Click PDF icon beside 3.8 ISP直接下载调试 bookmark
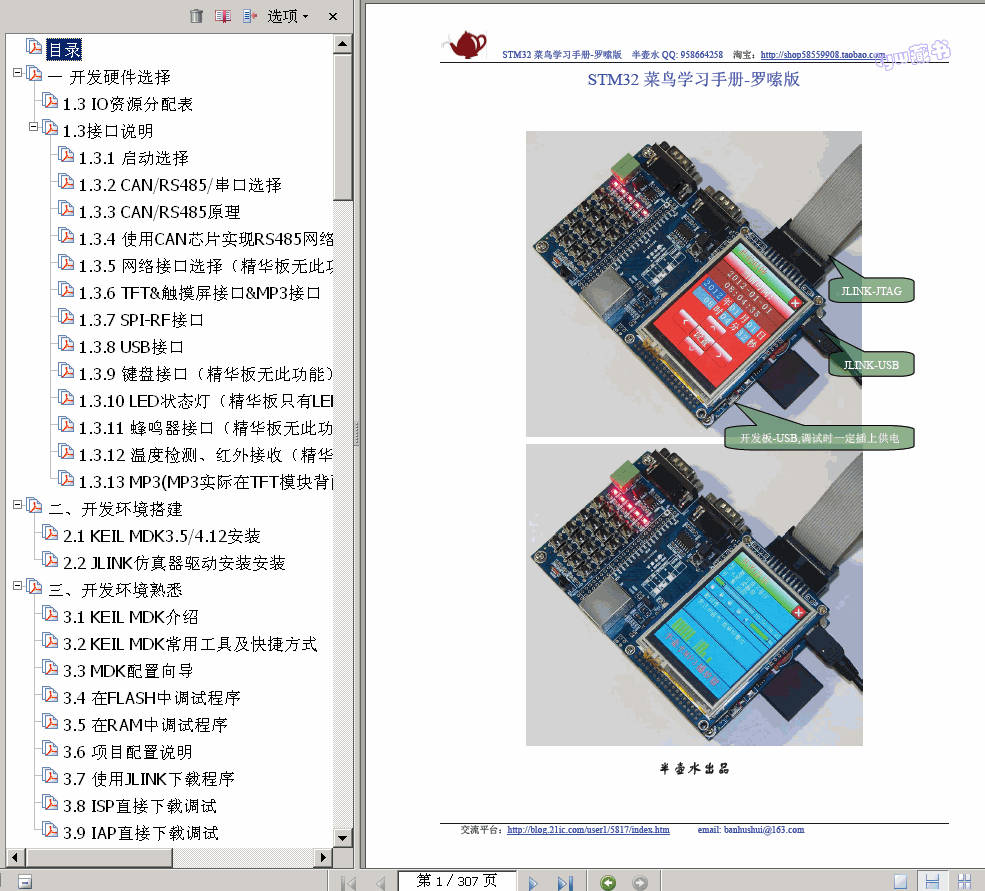Image resolution: width=985 pixels, height=891 pixels. click(x=50, y=803)
